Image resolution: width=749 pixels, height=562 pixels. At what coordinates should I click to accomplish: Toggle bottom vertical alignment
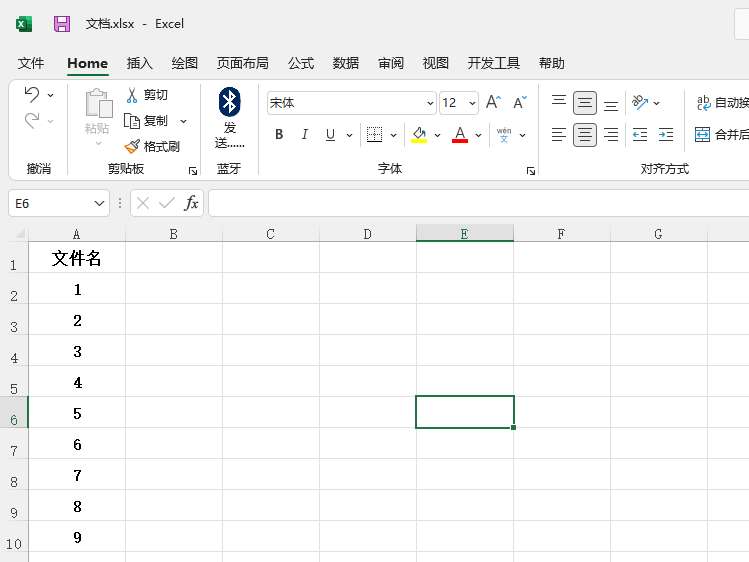[x=611, y=105]
